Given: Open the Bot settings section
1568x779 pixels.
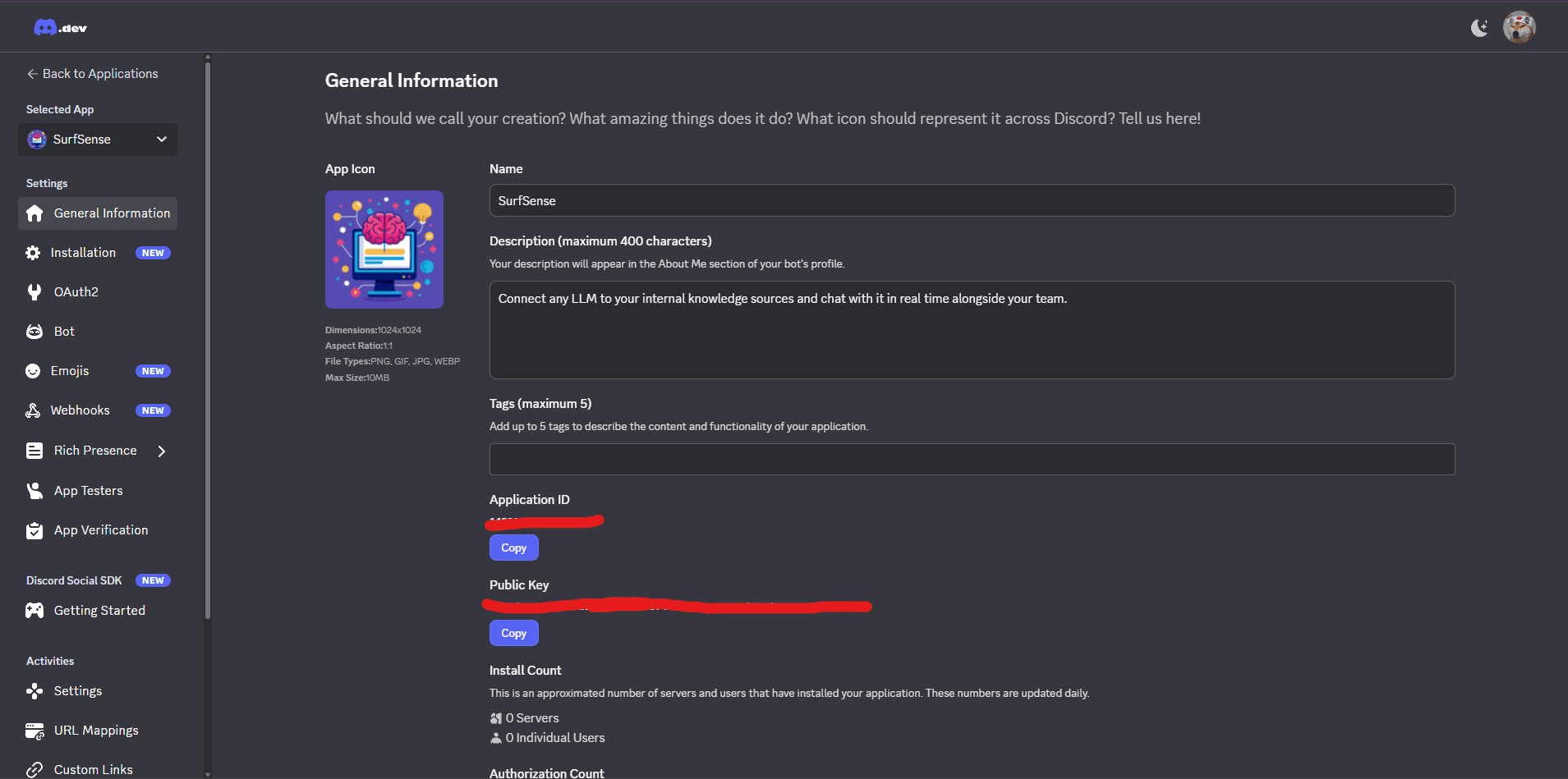Looking at the screenshot, I should coord(63,331).
